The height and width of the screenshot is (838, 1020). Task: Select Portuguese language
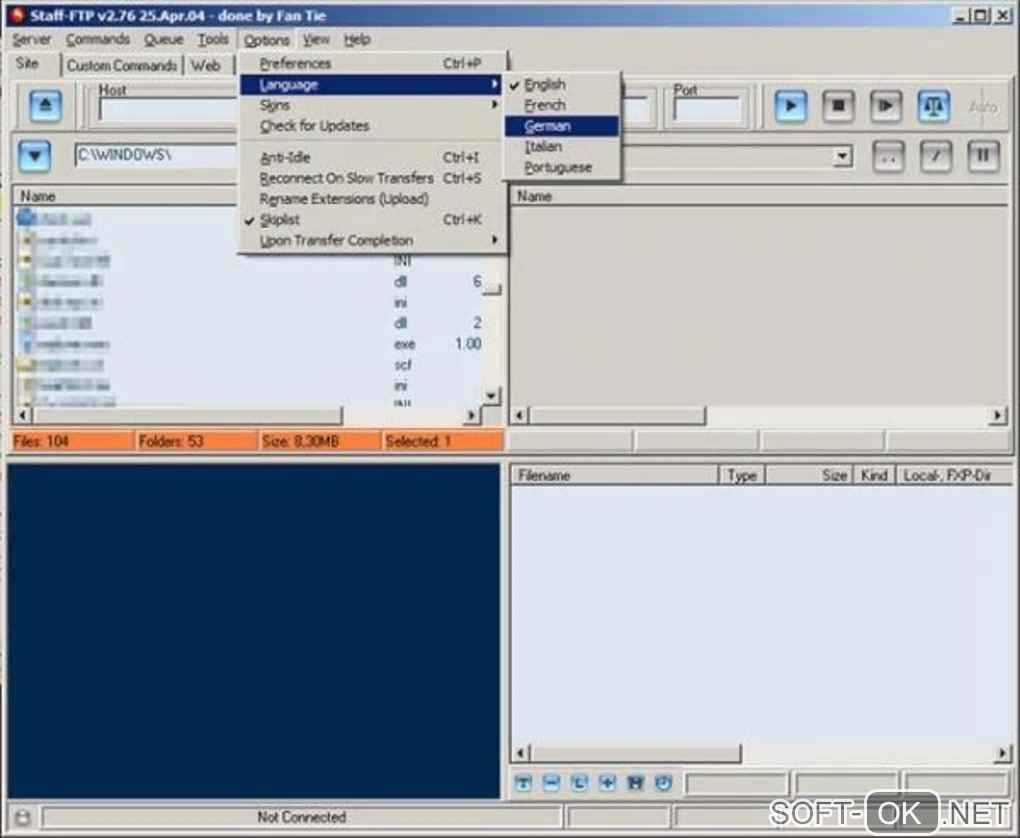(561, 168)
